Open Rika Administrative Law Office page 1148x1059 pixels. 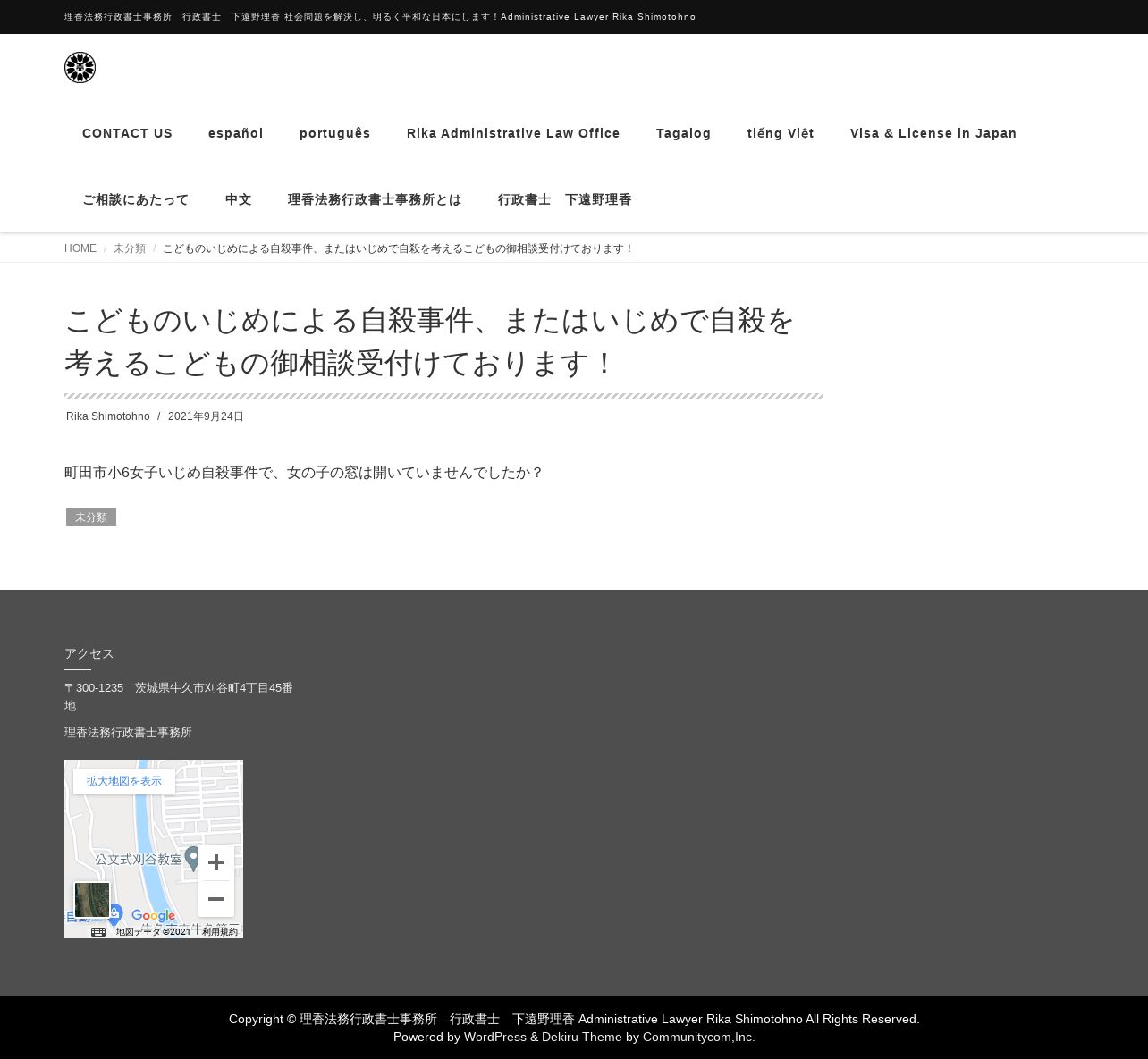[x=513, y=133]
